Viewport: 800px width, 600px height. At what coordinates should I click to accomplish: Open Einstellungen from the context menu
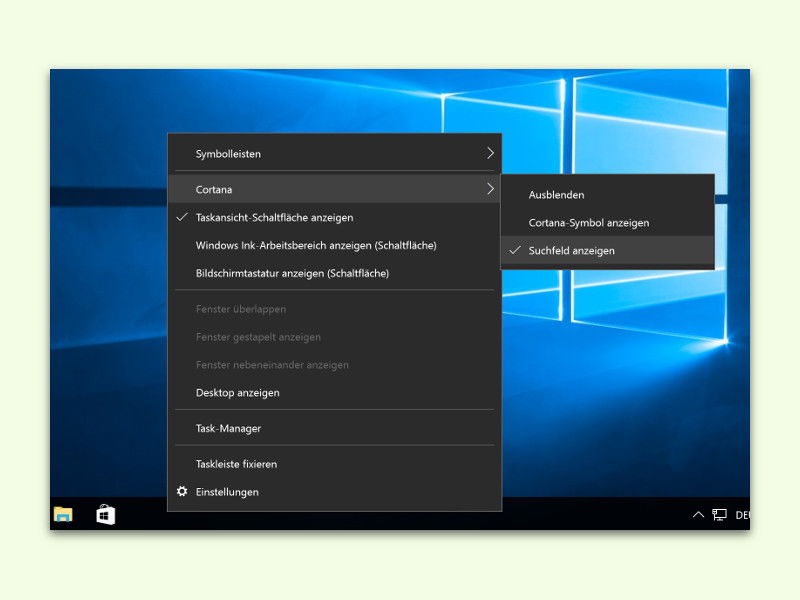pos(335,492)
